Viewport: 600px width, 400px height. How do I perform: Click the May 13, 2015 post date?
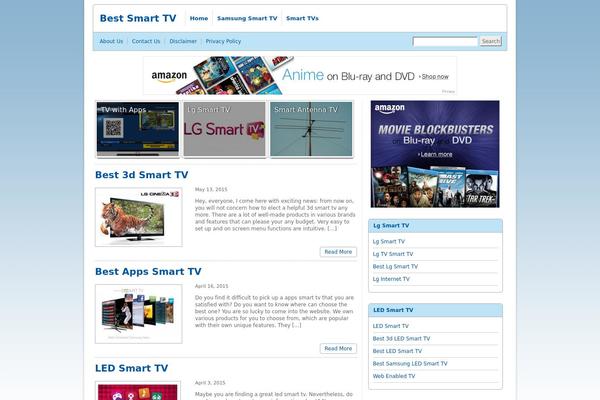tap(211, 189)
